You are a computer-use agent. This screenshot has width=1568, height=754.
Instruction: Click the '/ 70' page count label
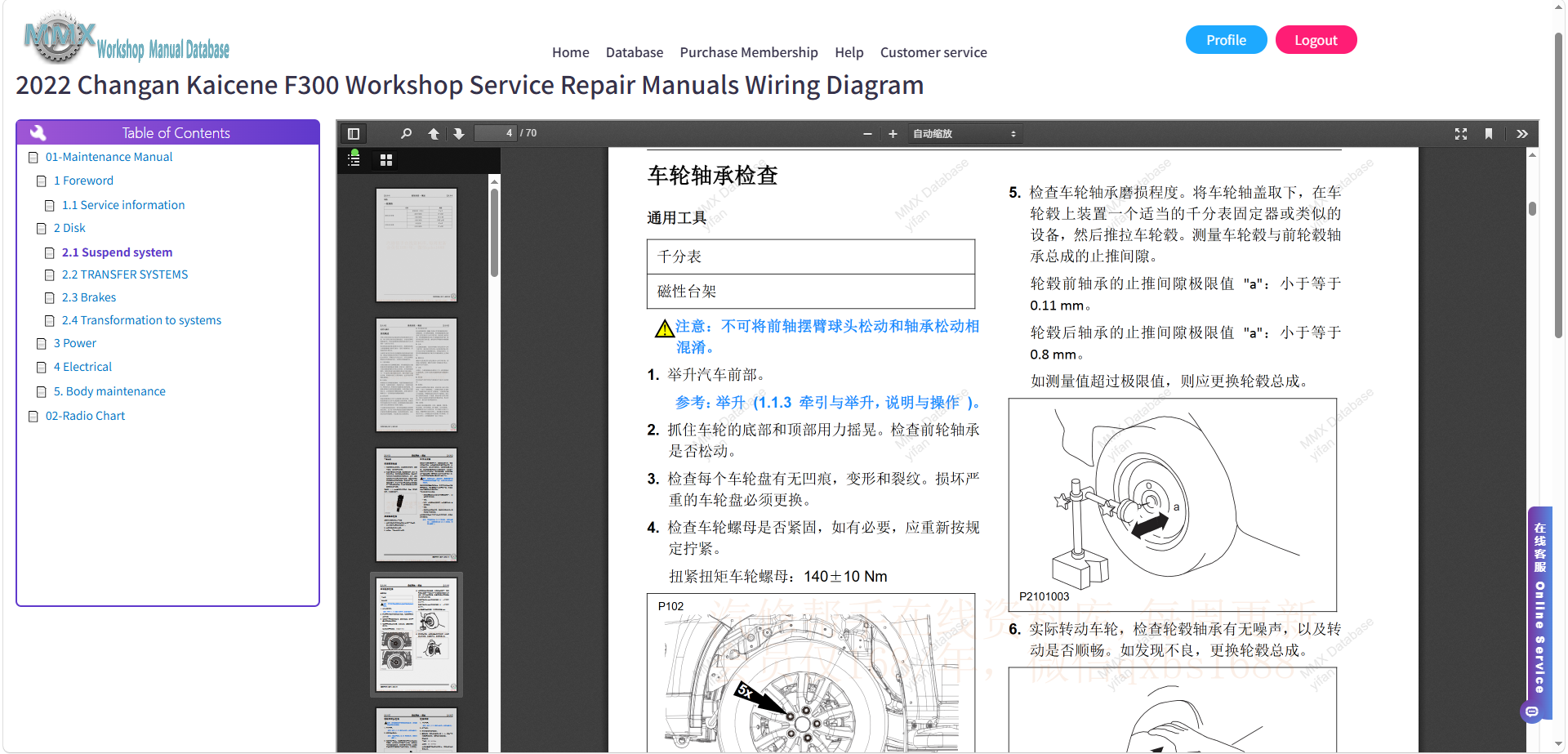(528, 133)
